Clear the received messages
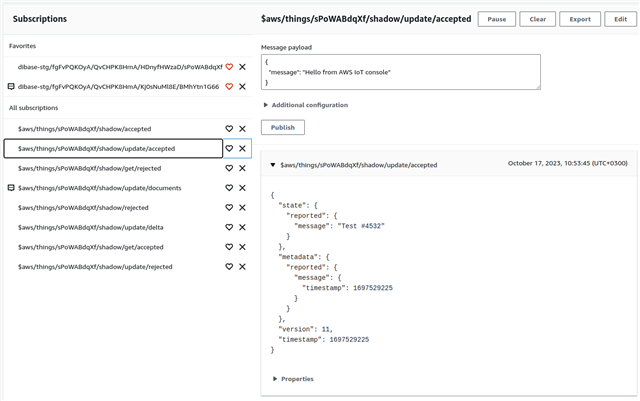This screenshot has width=640, height=401. 538,19
